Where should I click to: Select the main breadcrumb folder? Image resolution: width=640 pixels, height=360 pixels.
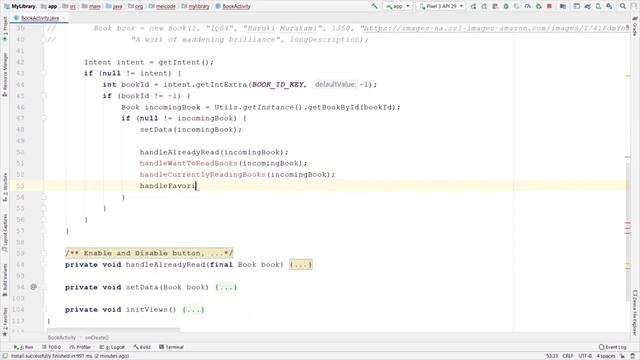pos(91,6)
